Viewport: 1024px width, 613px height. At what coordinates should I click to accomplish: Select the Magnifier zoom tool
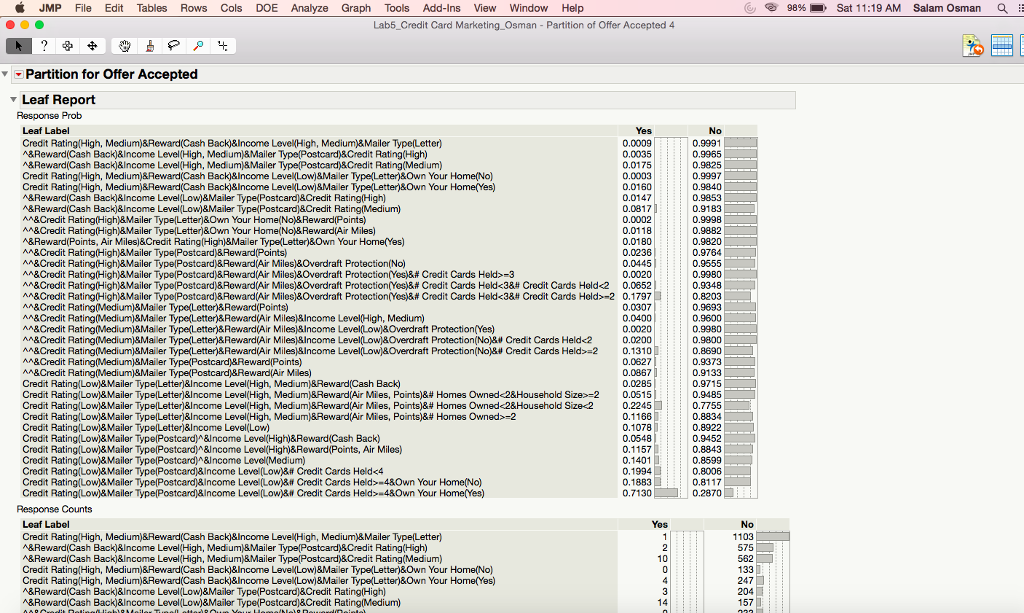point(199,46)
